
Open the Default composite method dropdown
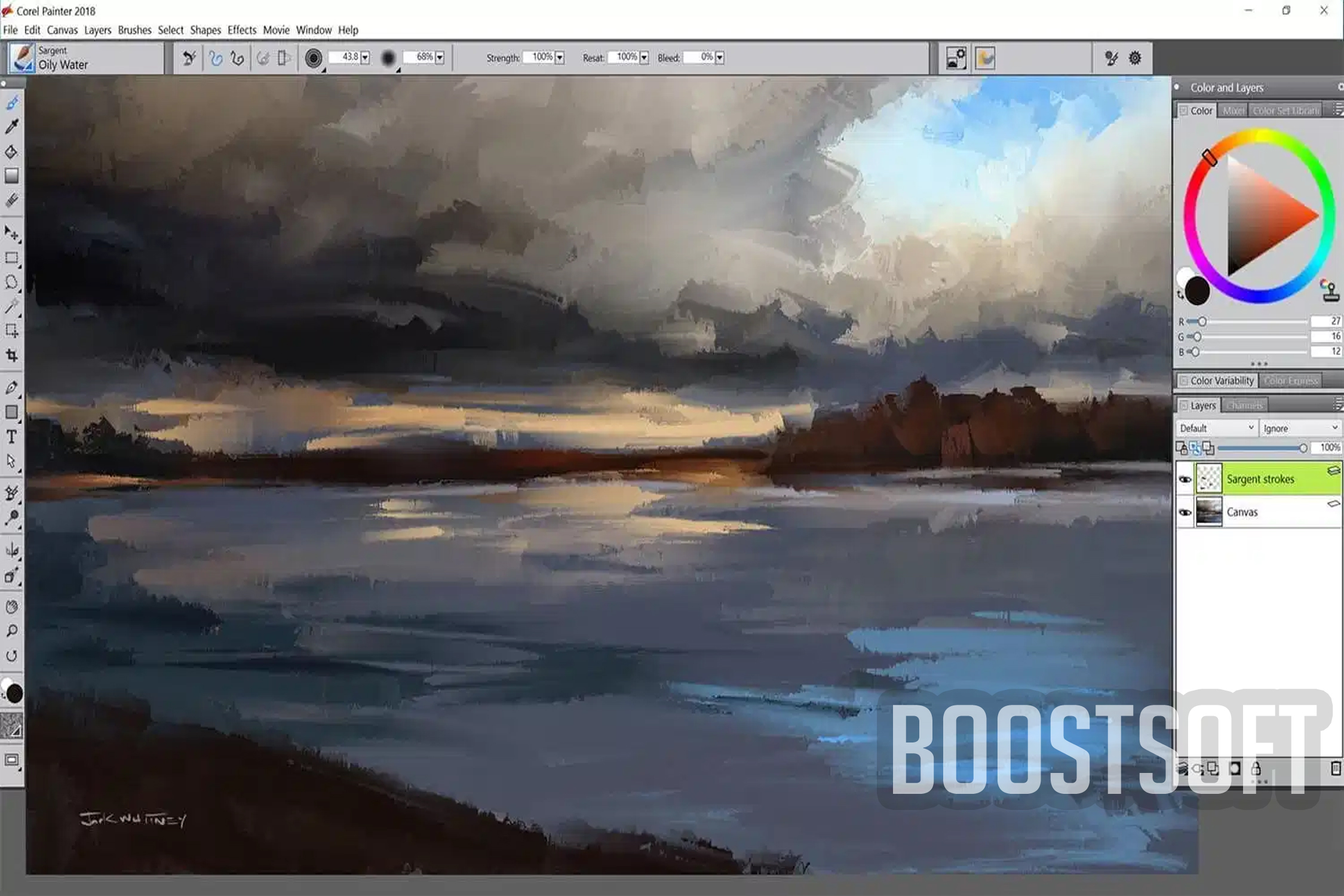coord(1216,428)
